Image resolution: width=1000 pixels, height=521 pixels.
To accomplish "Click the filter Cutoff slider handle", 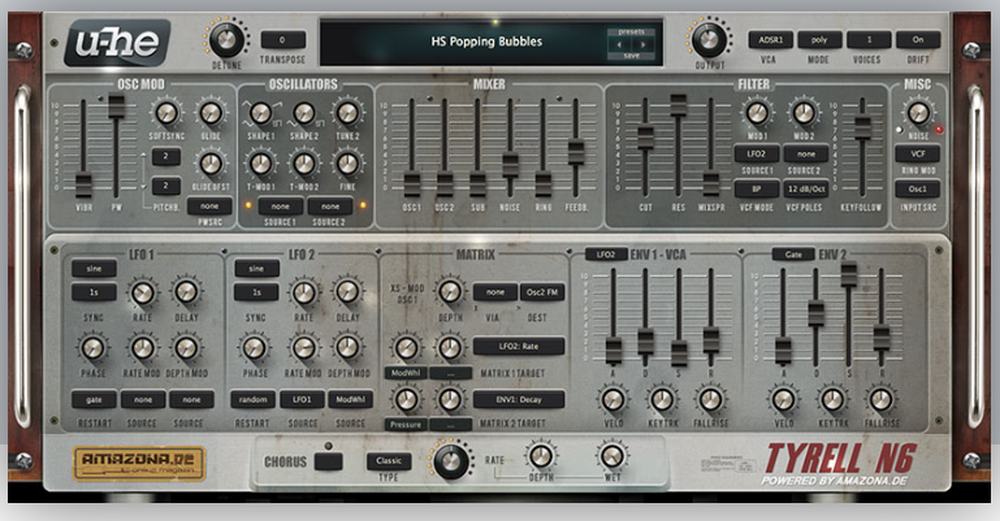I will click(645, 138).
